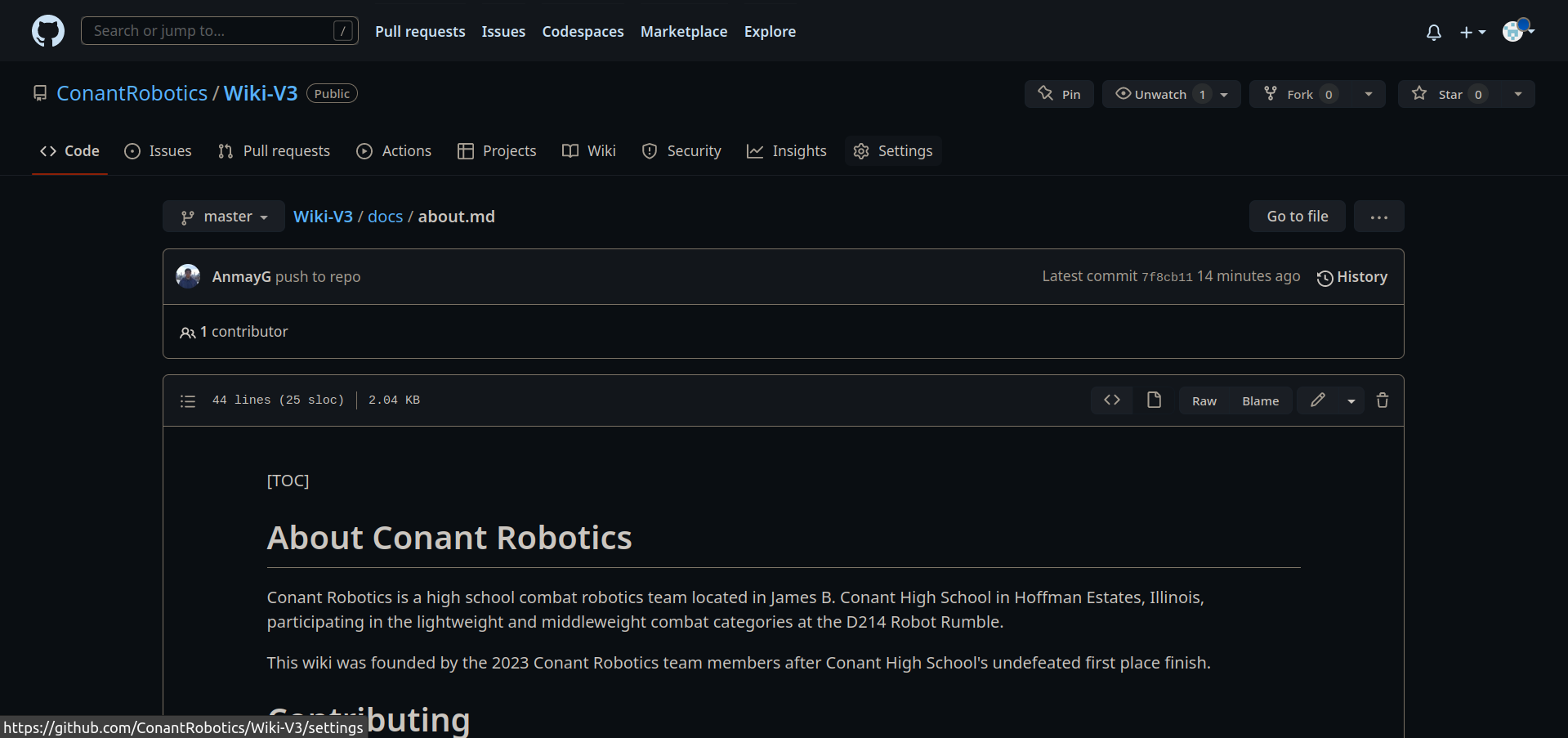The width and height of the screenshot is (1568, 738).
Task: Switch to the Insights tab
Action: (787, 151)
